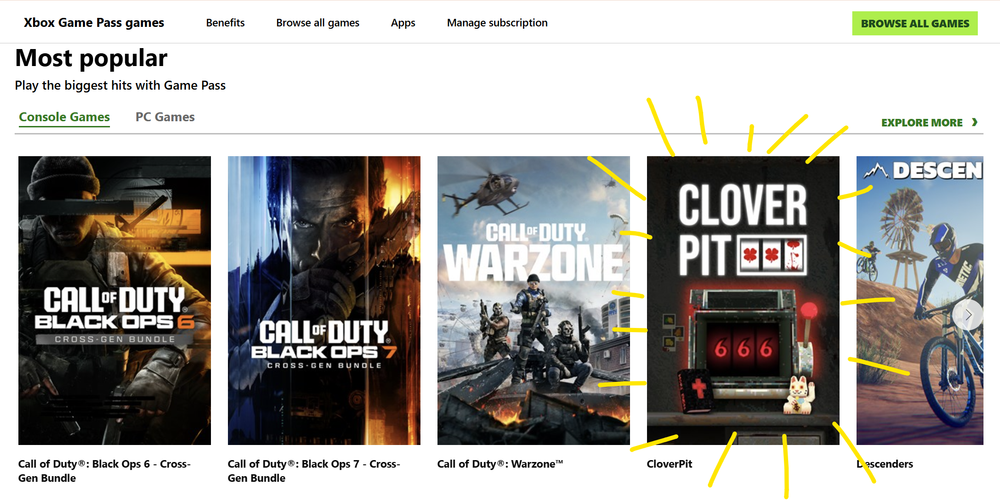Open the Black Ops 6 cover art

pos(115,300)
